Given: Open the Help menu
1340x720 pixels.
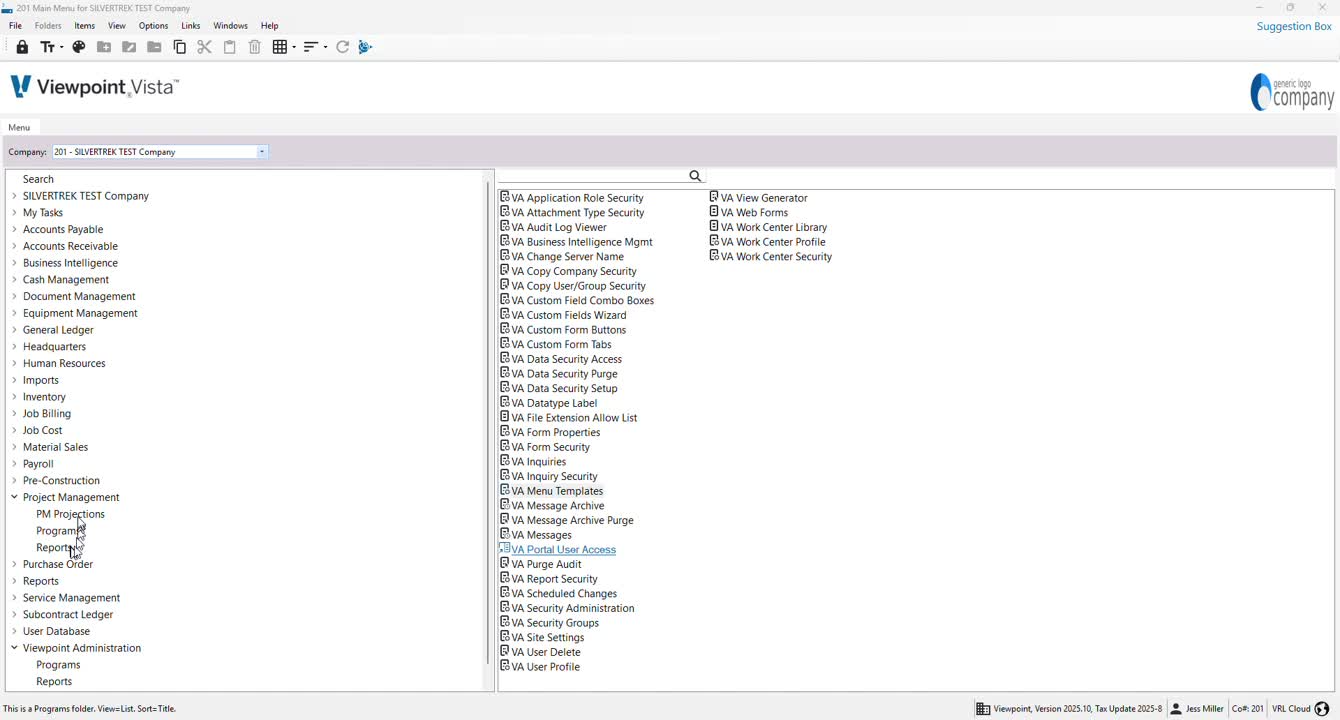Looking at the screenshot, I should pos(270,26).
